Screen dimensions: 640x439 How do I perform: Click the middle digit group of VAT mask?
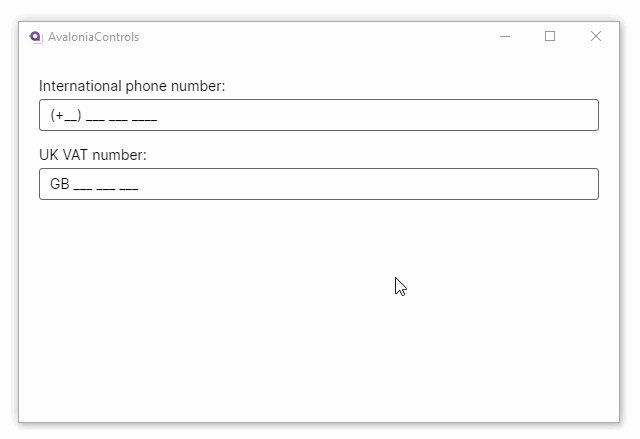[x=106, y=185]
